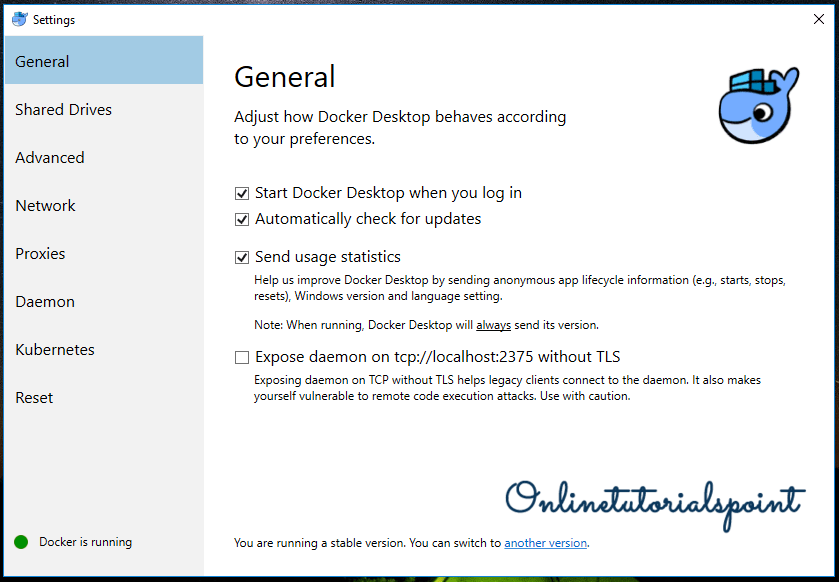Click the another version link
The height and width of the screenshot is (582, 839).
(x=545, y=543)
